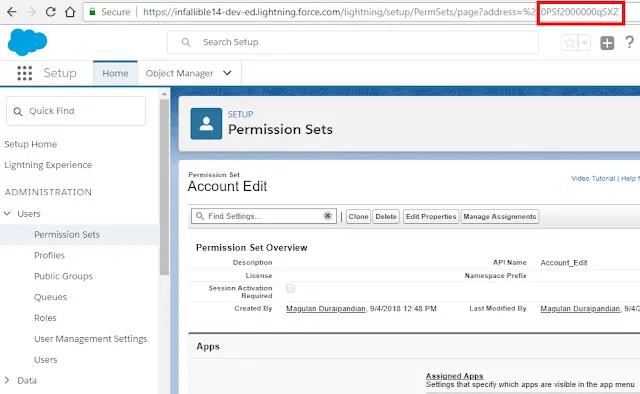Click the favorites star icon
The width and height of the screenshot is (640, 394).
(x=570, y=42)
